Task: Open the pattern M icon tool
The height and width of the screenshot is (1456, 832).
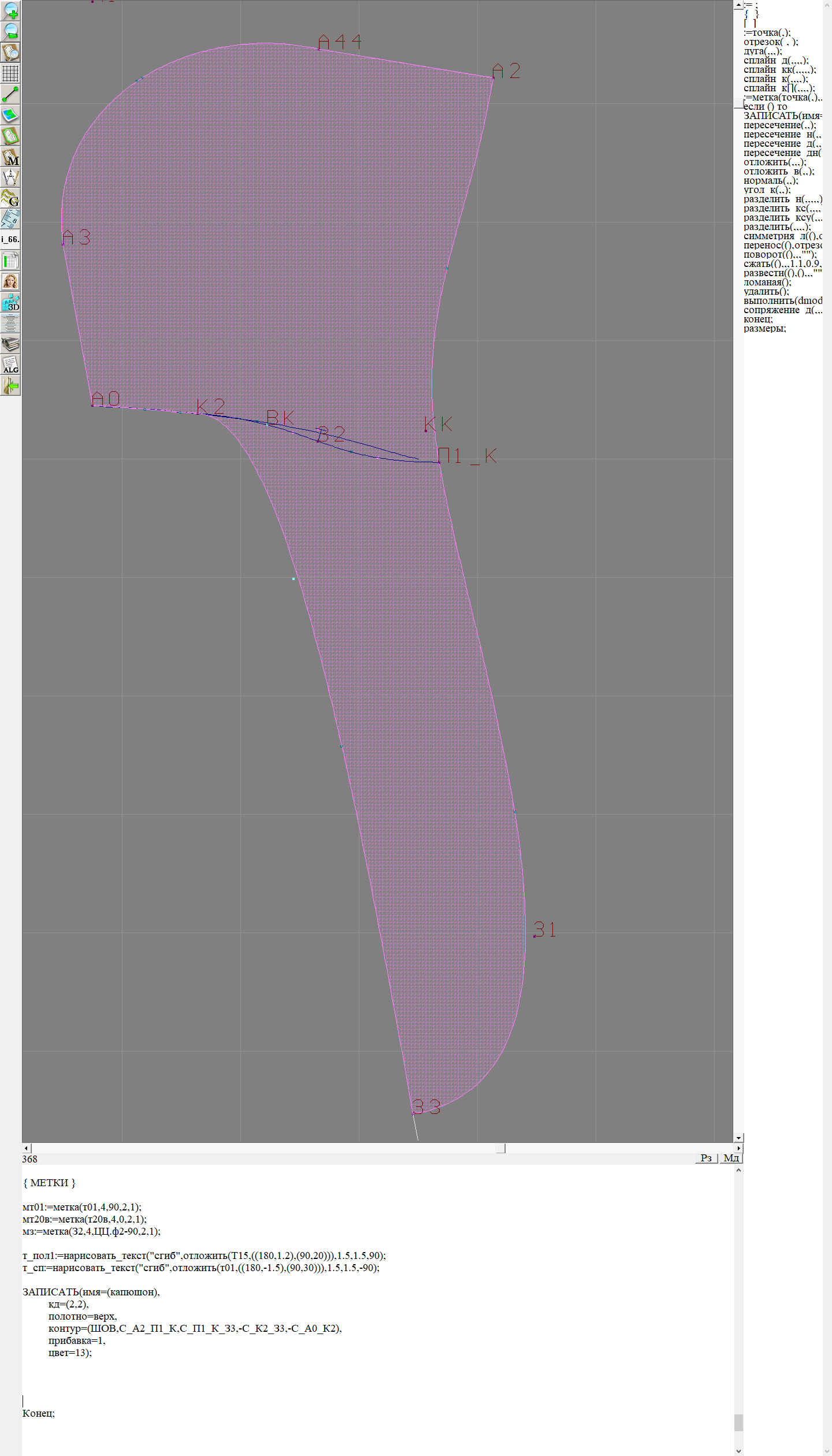Action: pyautogui.click(x=10, y=157)
